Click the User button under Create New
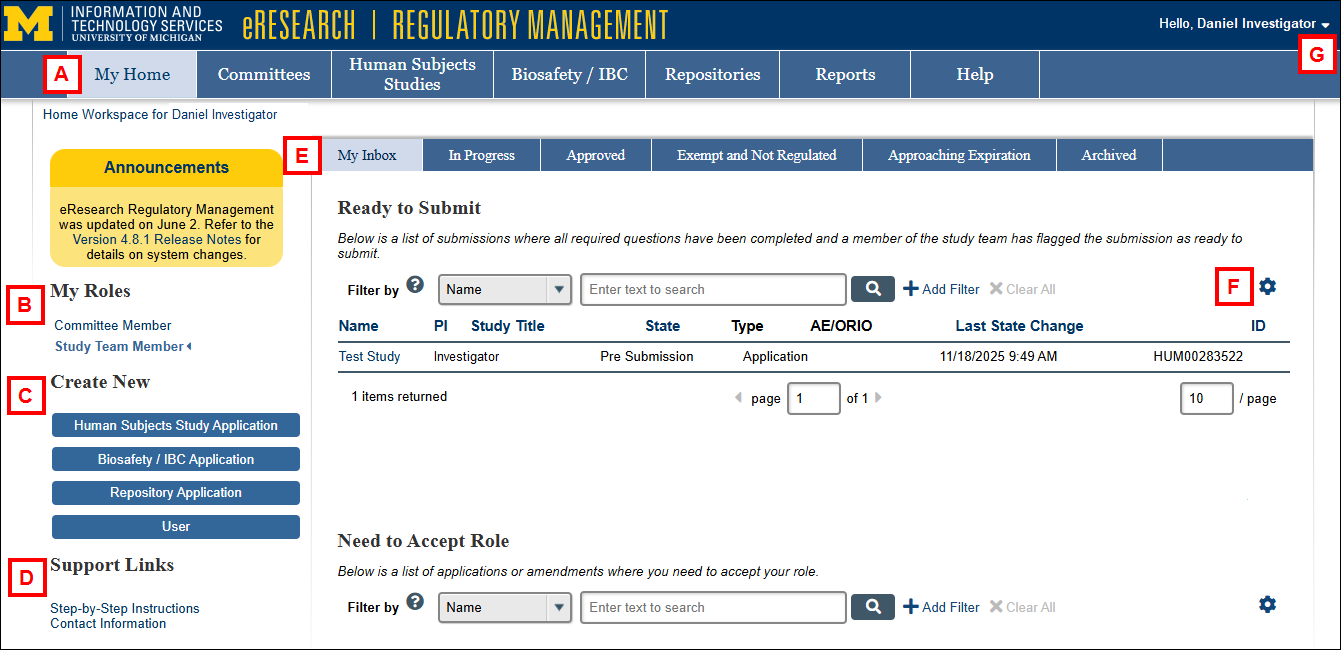 (176, 526)
